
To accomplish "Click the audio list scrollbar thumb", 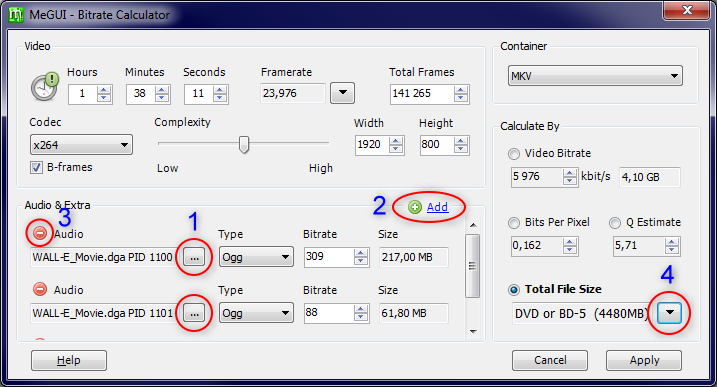I will (473, 266).
